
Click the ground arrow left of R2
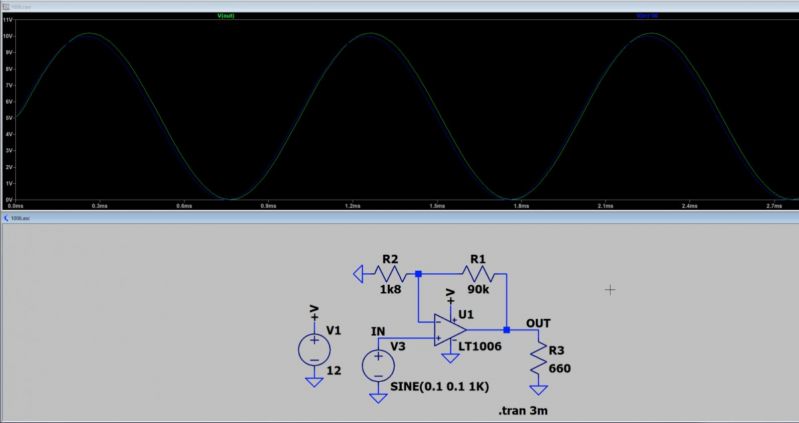tap(357, 272)
